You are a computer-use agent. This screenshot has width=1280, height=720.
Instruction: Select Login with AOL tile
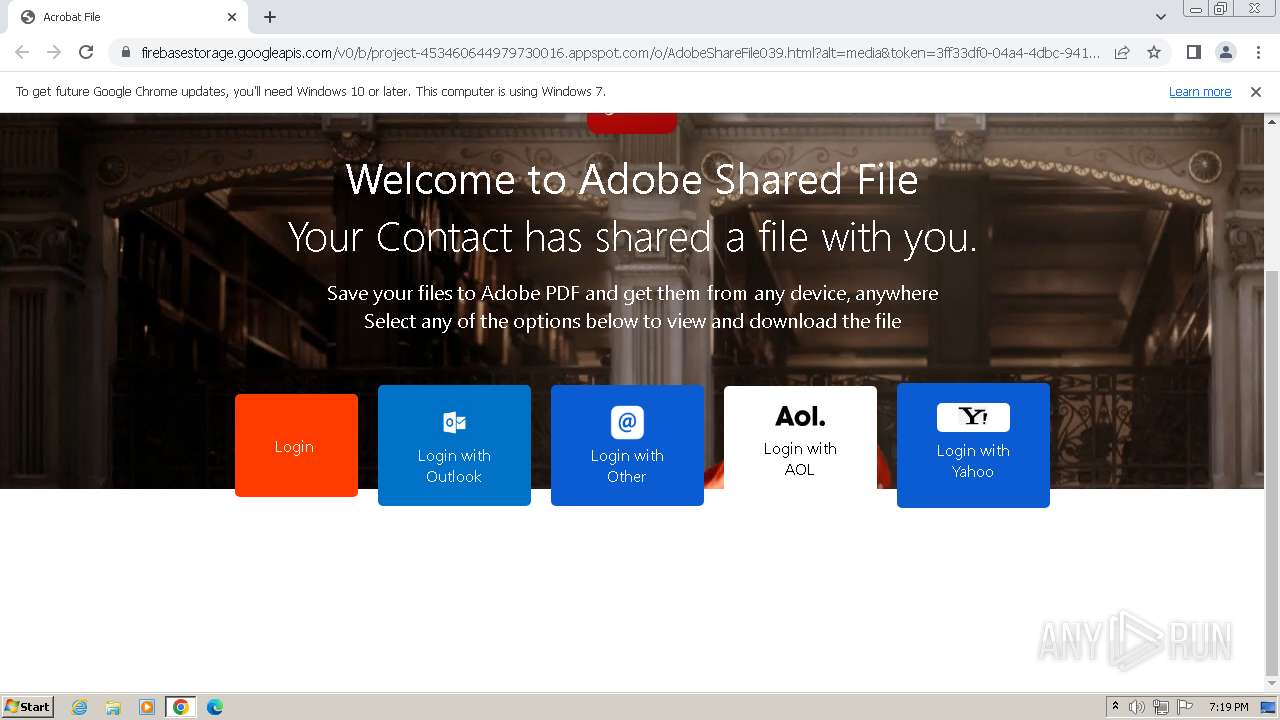coord(800,438)
